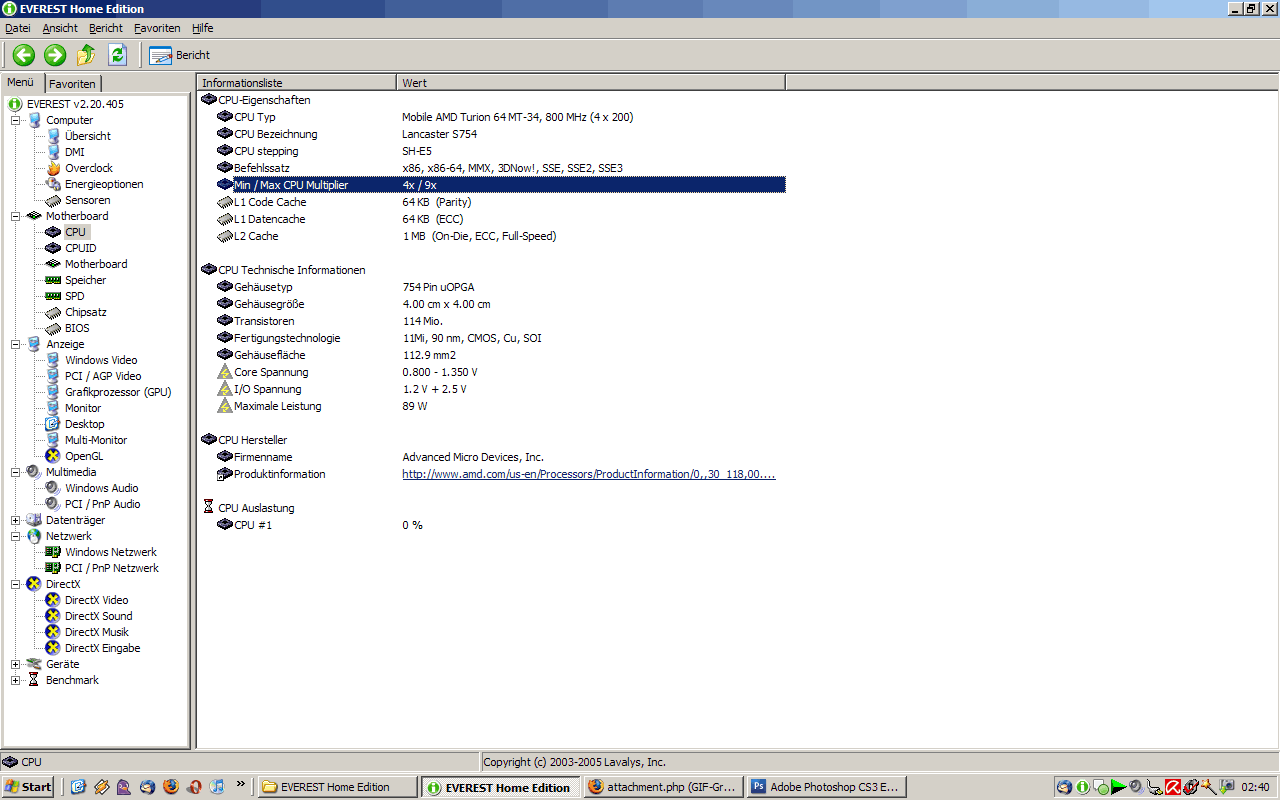Collapse the Anzeige tree node

click(16, 344)
